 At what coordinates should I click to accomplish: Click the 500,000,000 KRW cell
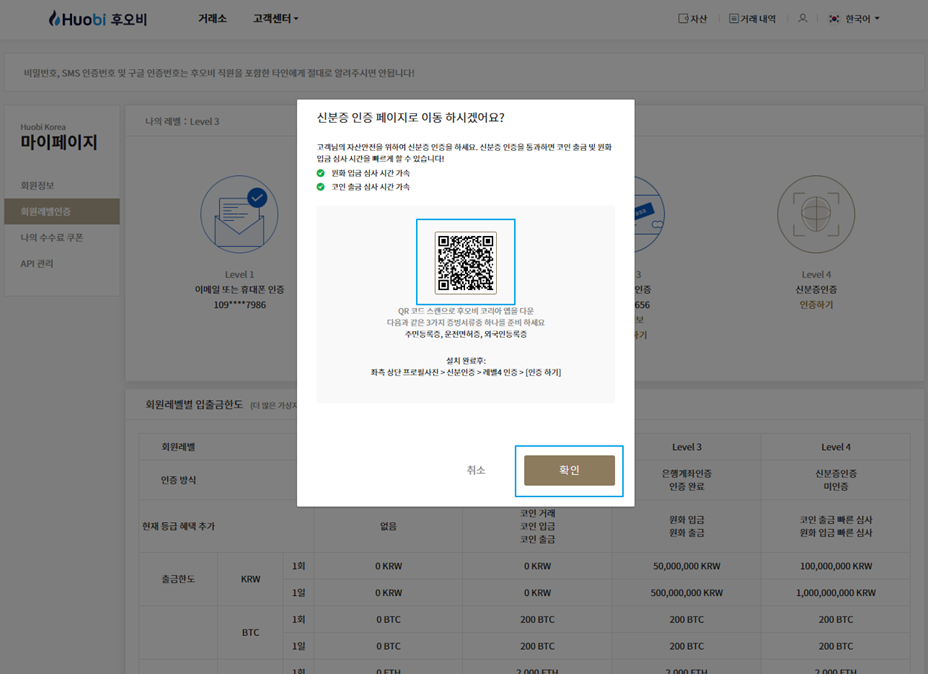point(687,592)
